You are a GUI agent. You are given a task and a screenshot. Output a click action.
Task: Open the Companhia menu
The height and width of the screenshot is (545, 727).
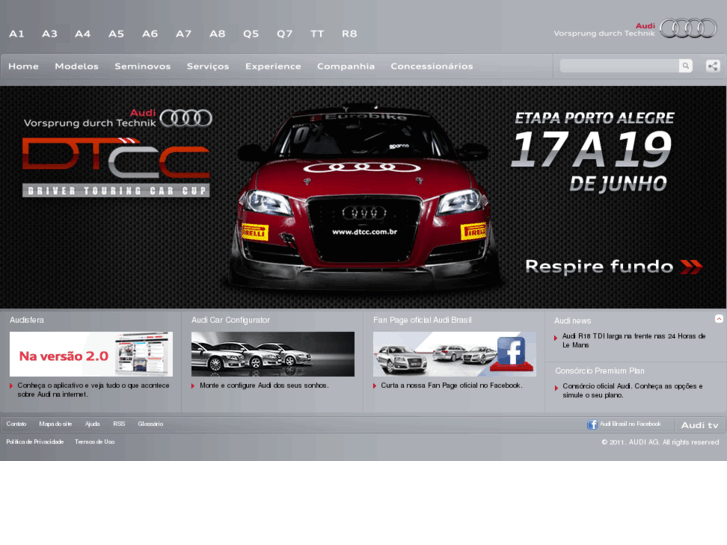pyautogui.click(x=346, y=66)
